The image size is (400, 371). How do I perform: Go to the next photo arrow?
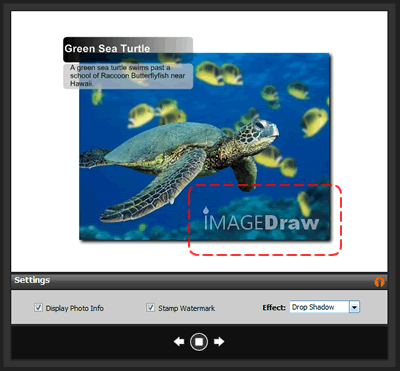[219, 342]
